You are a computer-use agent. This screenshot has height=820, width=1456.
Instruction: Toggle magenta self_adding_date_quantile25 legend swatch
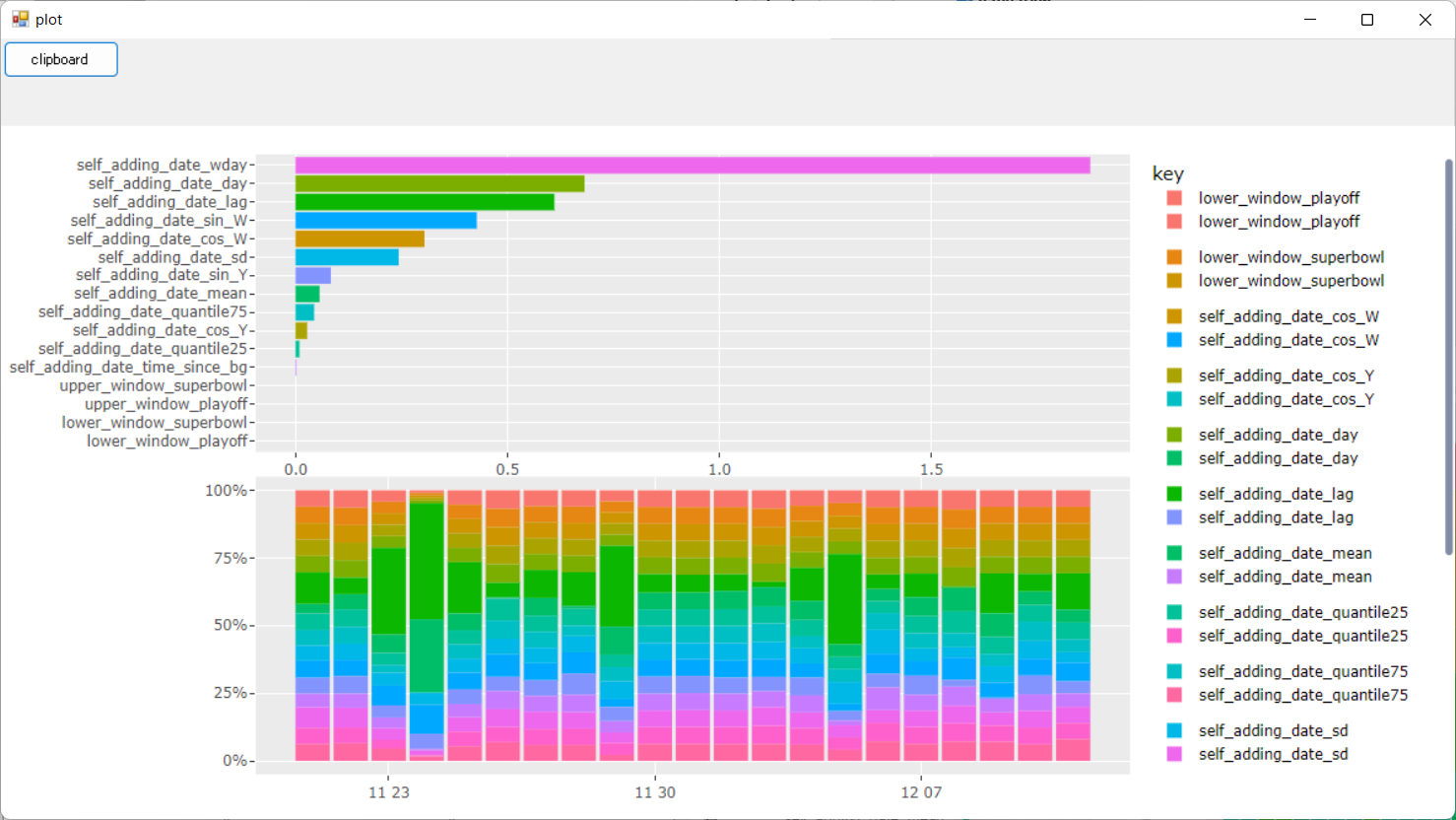1174,636
